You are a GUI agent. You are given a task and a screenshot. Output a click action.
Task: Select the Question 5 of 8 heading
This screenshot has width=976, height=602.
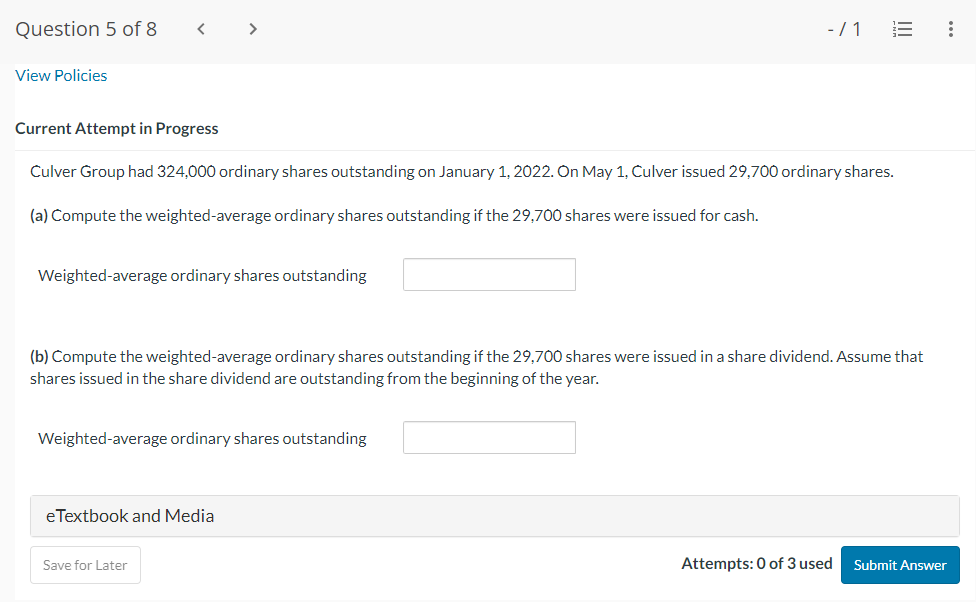86,29
